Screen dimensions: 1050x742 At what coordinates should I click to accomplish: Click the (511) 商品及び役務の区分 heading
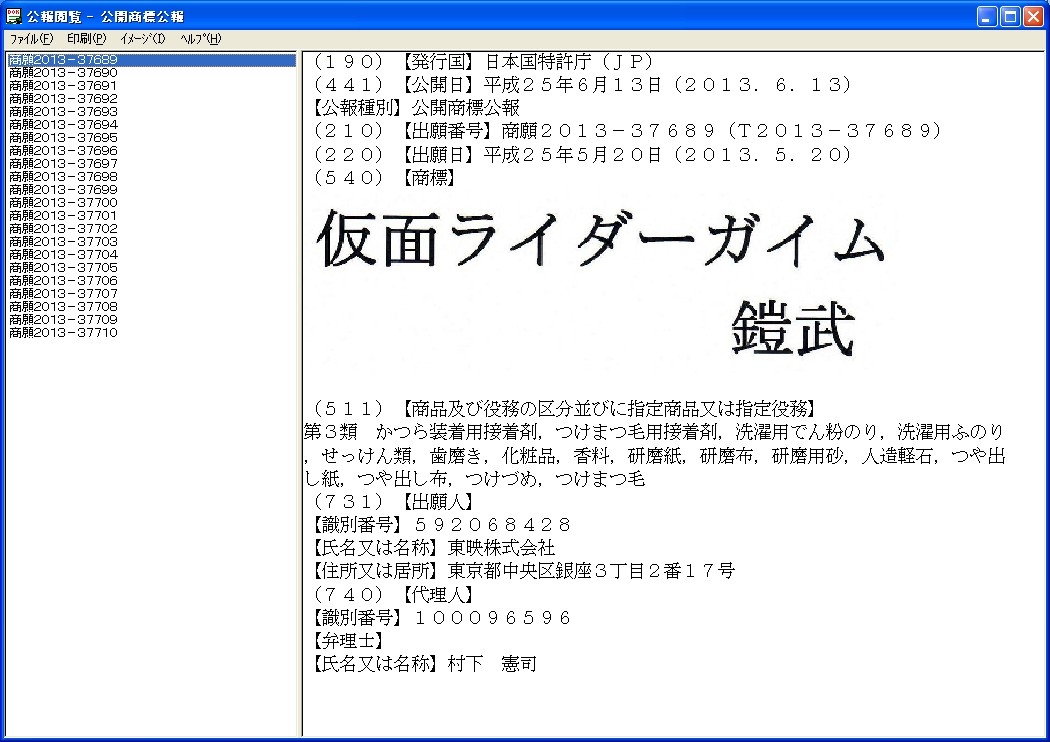[x=565, y=409]
